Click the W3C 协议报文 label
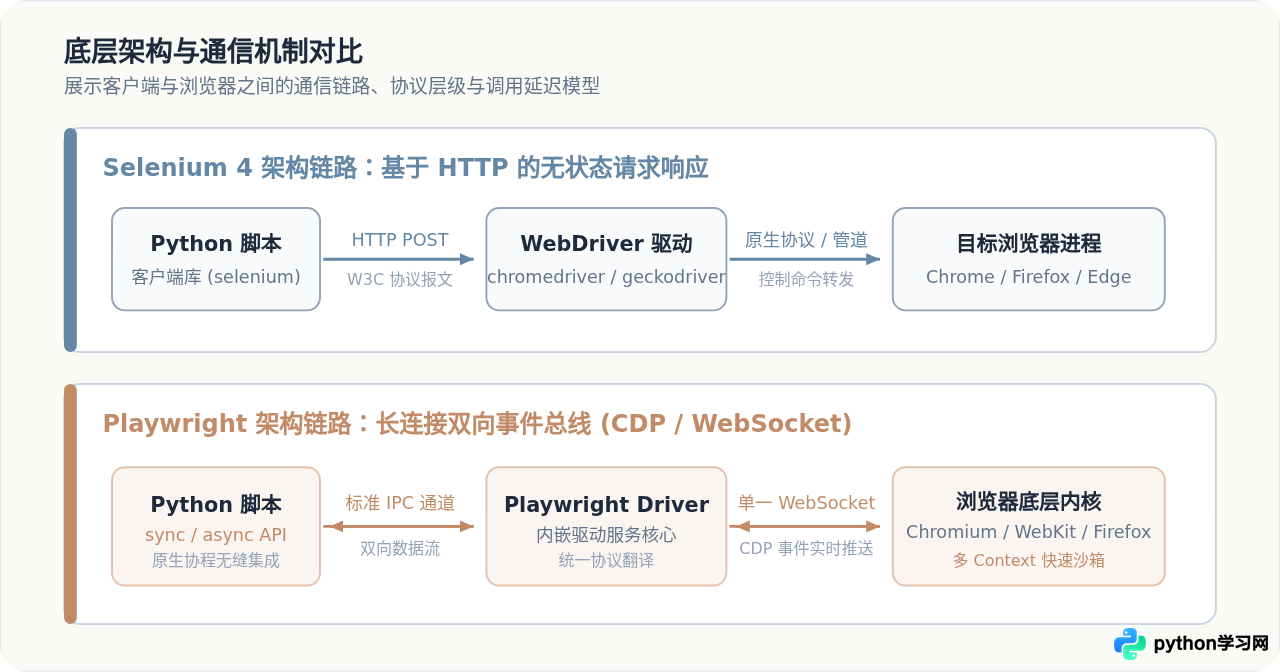 pos(400,280)
